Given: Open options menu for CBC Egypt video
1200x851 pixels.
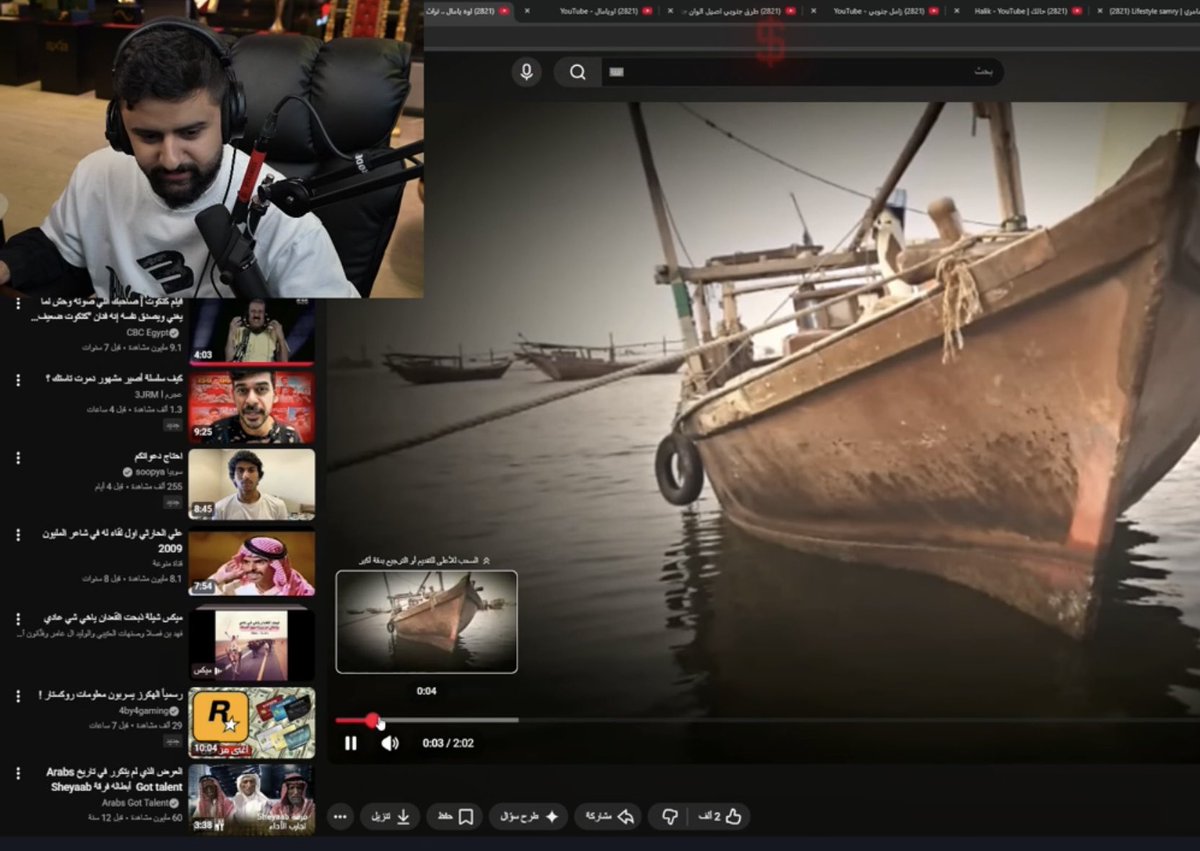Looking at the screenshot, I should [17, 303].
